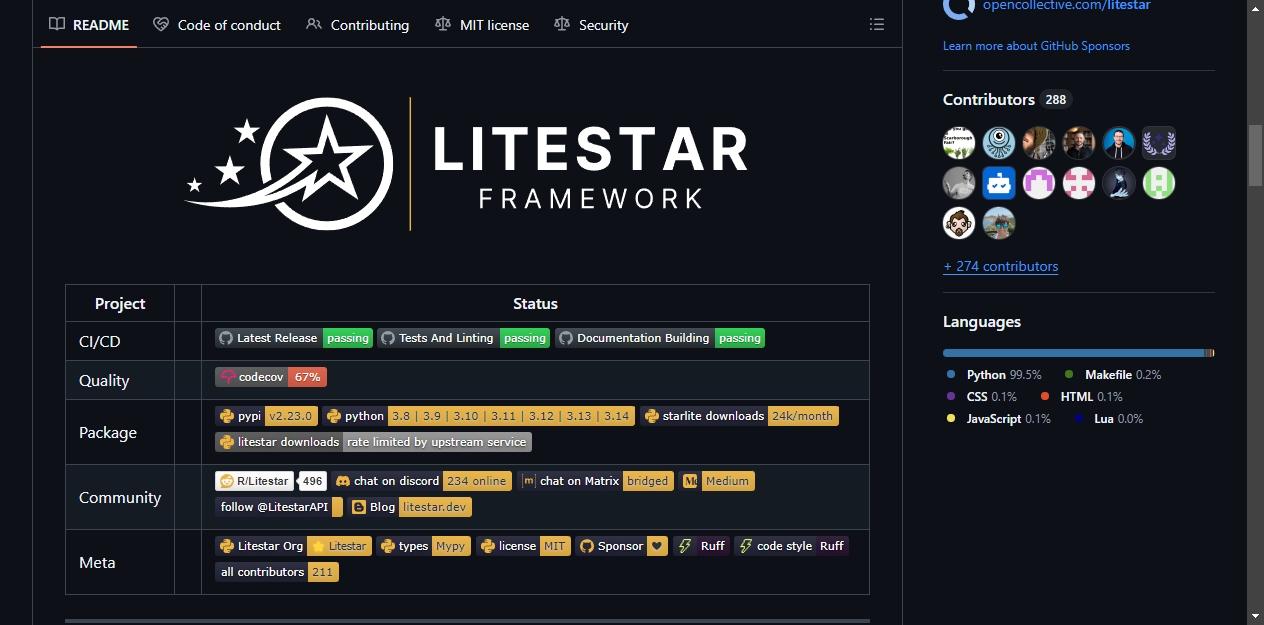Open the README tab

coord(89,24)
